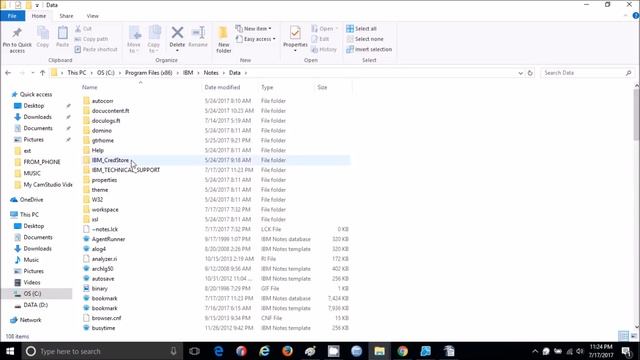Go up one folder level arrow
640x360 pixels.
[42, 73]
